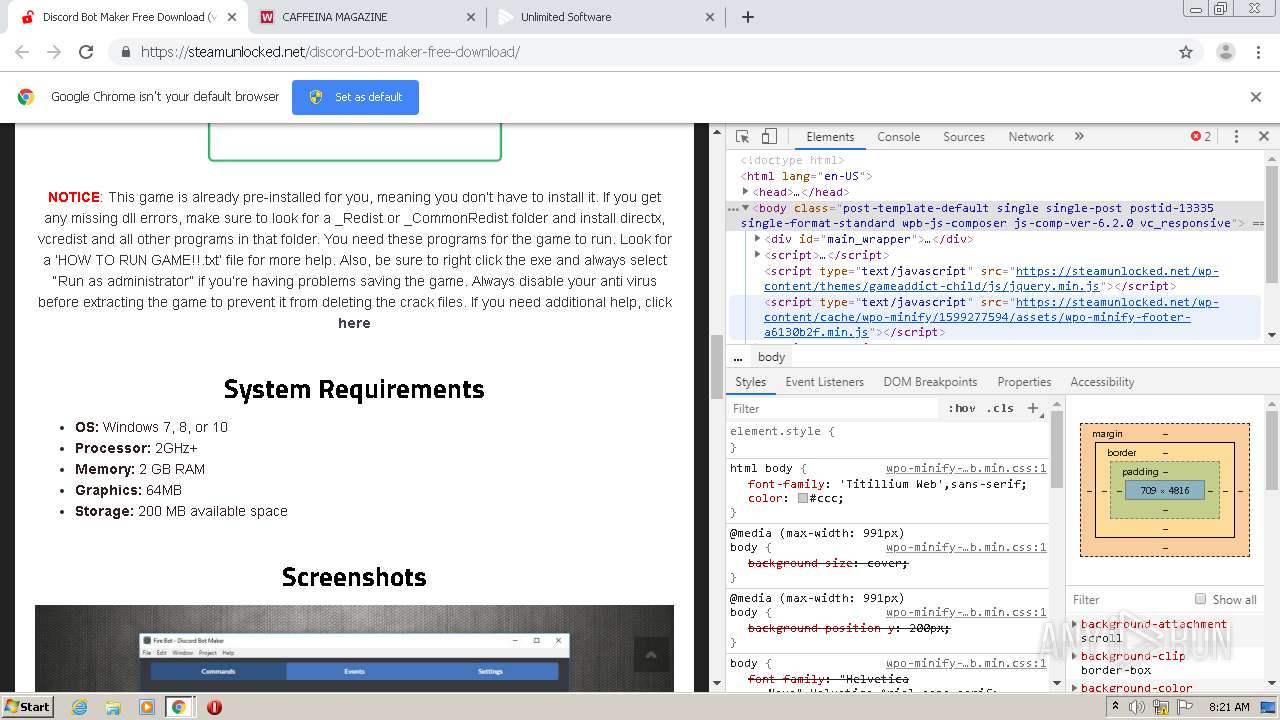Click the browser forward arrow
Image resolution: width=1280 pixels, height=720 pixels.
[54, 52]
